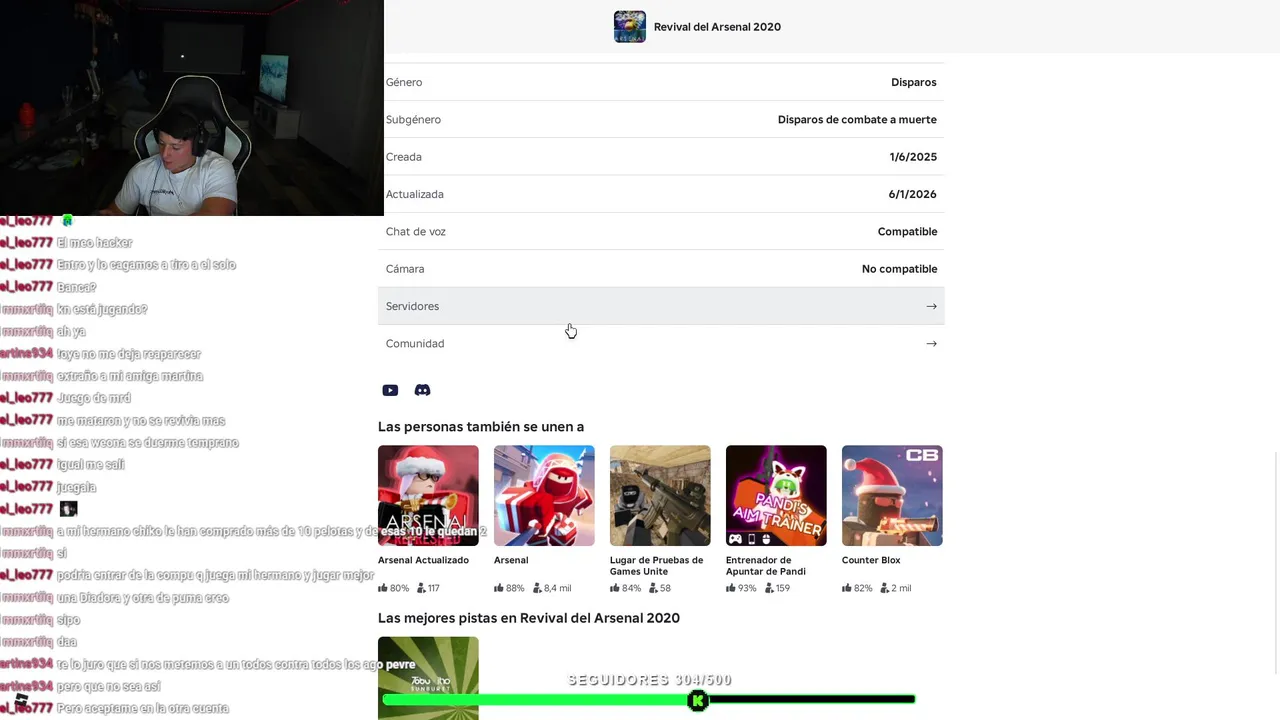Click the players icon next to 58
1280x720 pixels.
(653, 588)
